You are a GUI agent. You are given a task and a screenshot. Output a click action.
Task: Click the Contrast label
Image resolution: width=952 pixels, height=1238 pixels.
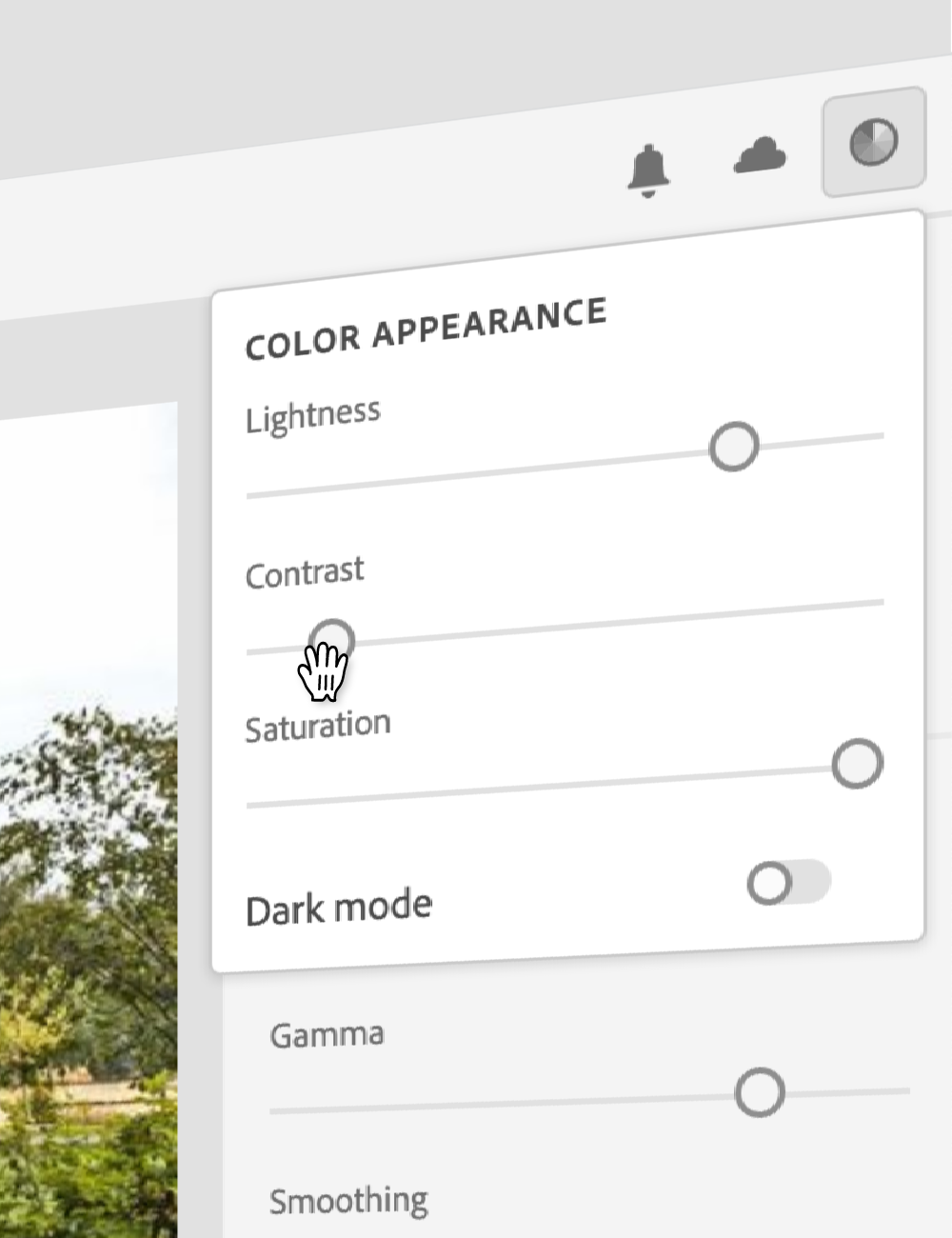pyautogui.click(x=305, y=573)
